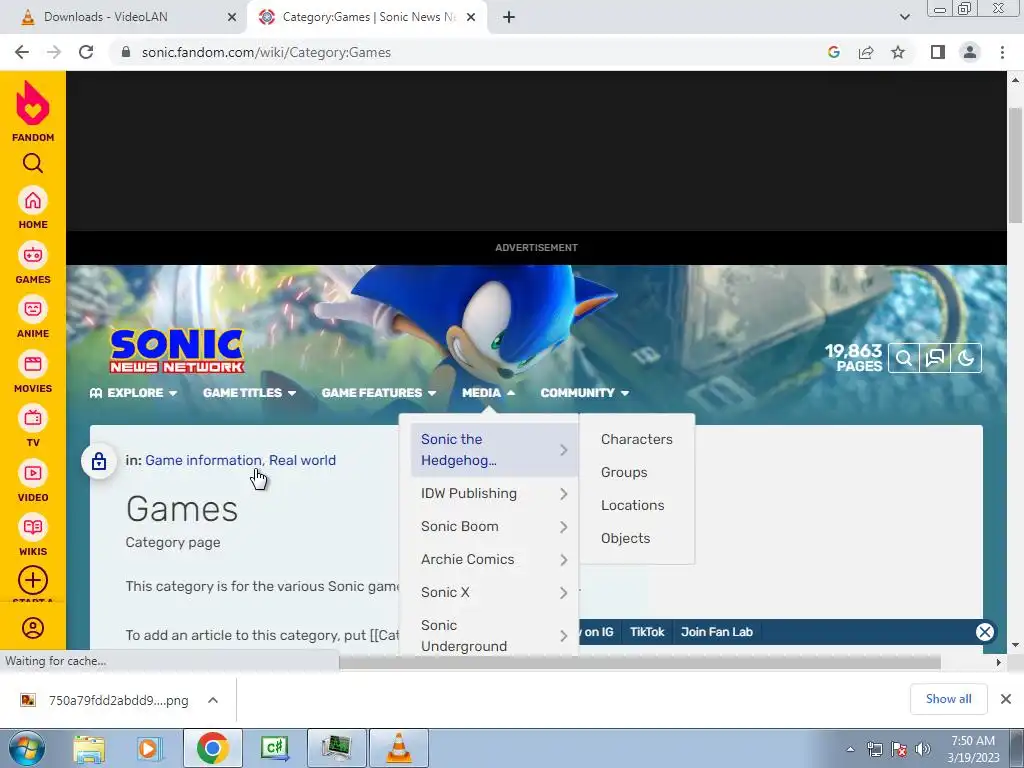Bookmark this page with star icon

898,52
